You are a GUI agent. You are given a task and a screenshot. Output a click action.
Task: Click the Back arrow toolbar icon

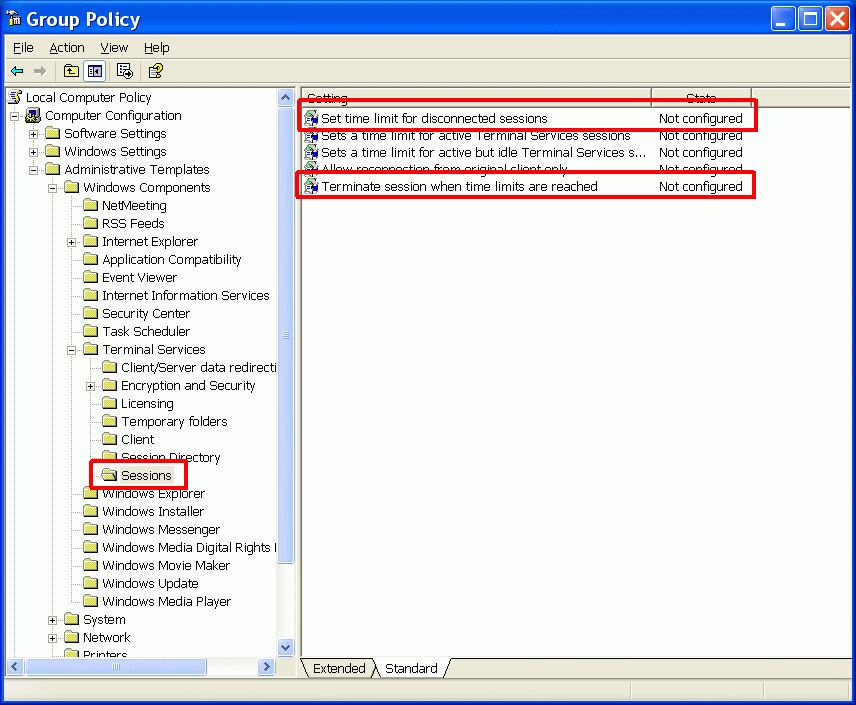(x=17, y=71)
